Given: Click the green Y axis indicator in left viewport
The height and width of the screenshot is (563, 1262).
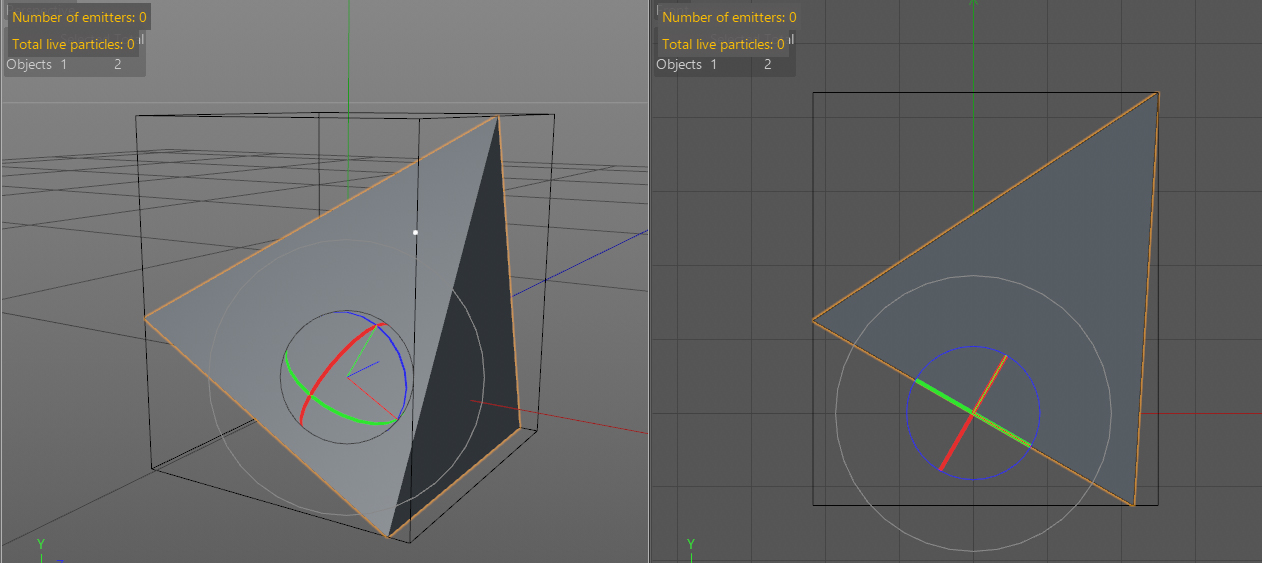Looking at the screenshot, I should coord(41,544).
